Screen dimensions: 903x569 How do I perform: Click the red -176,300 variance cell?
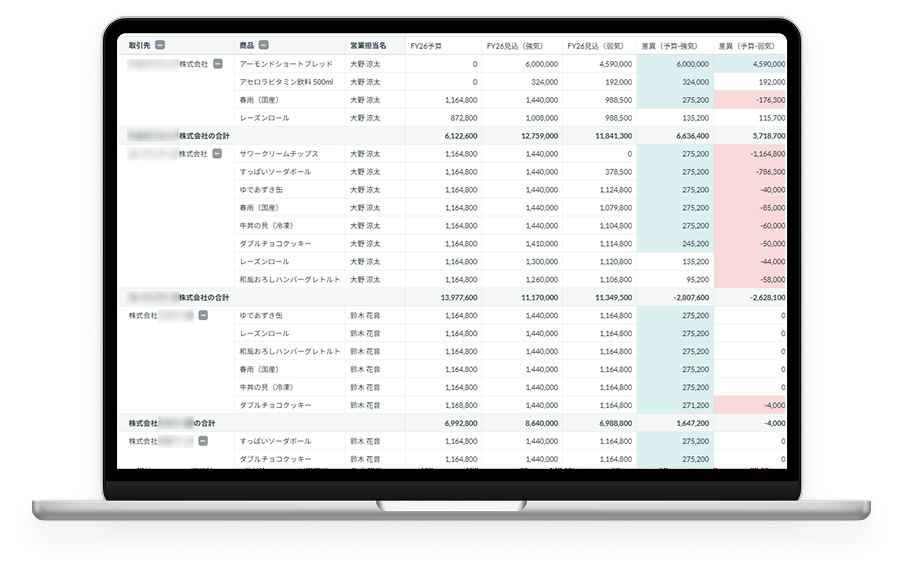(x=750, y=100)
